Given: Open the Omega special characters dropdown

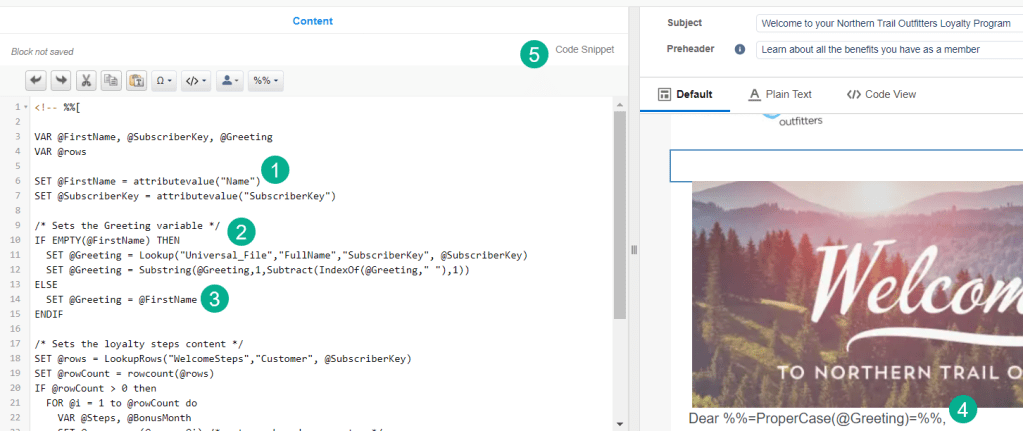Looking at the screenshot, I should coord(164,80).
